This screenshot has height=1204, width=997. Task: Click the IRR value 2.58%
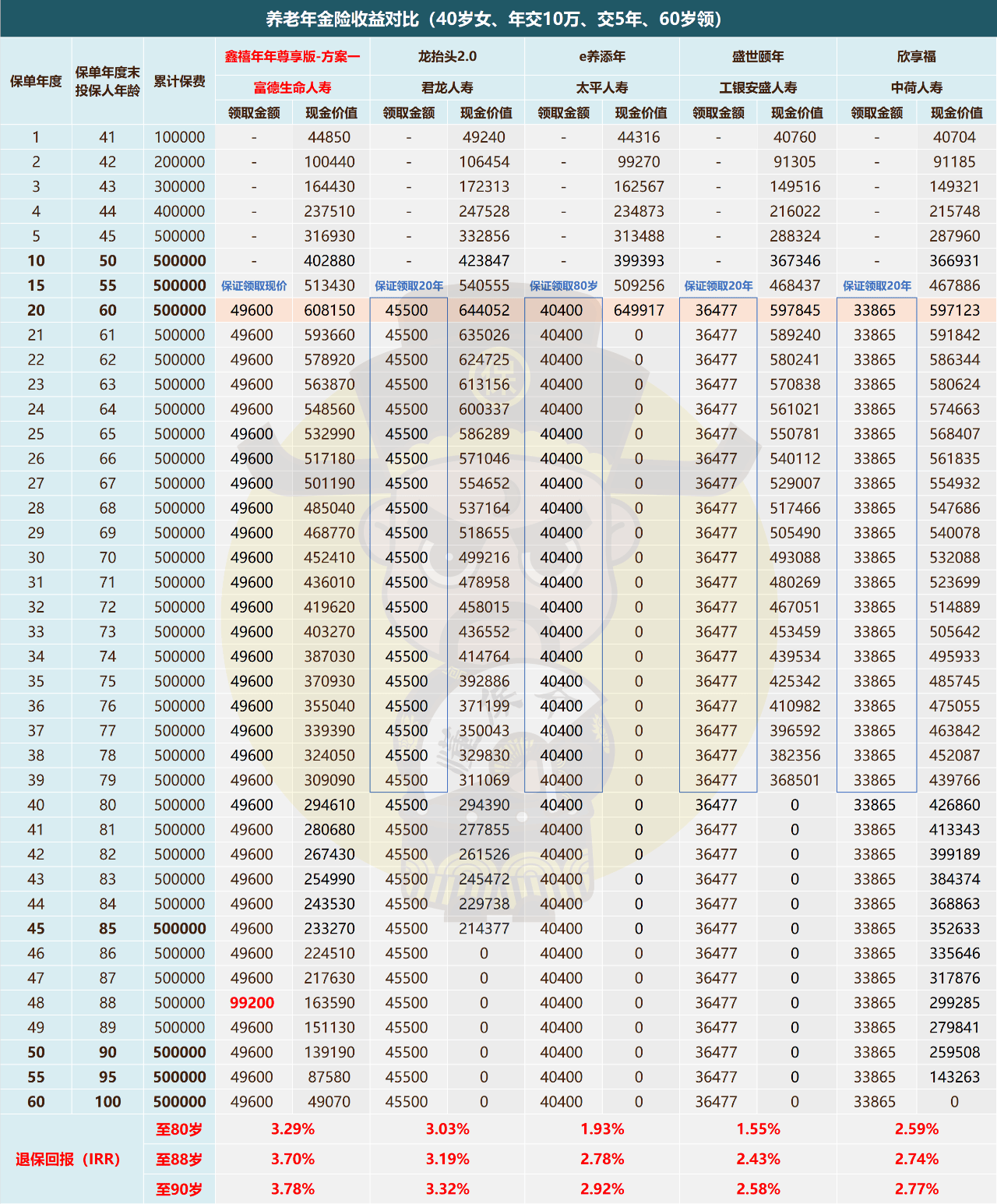coord(758,1189)
